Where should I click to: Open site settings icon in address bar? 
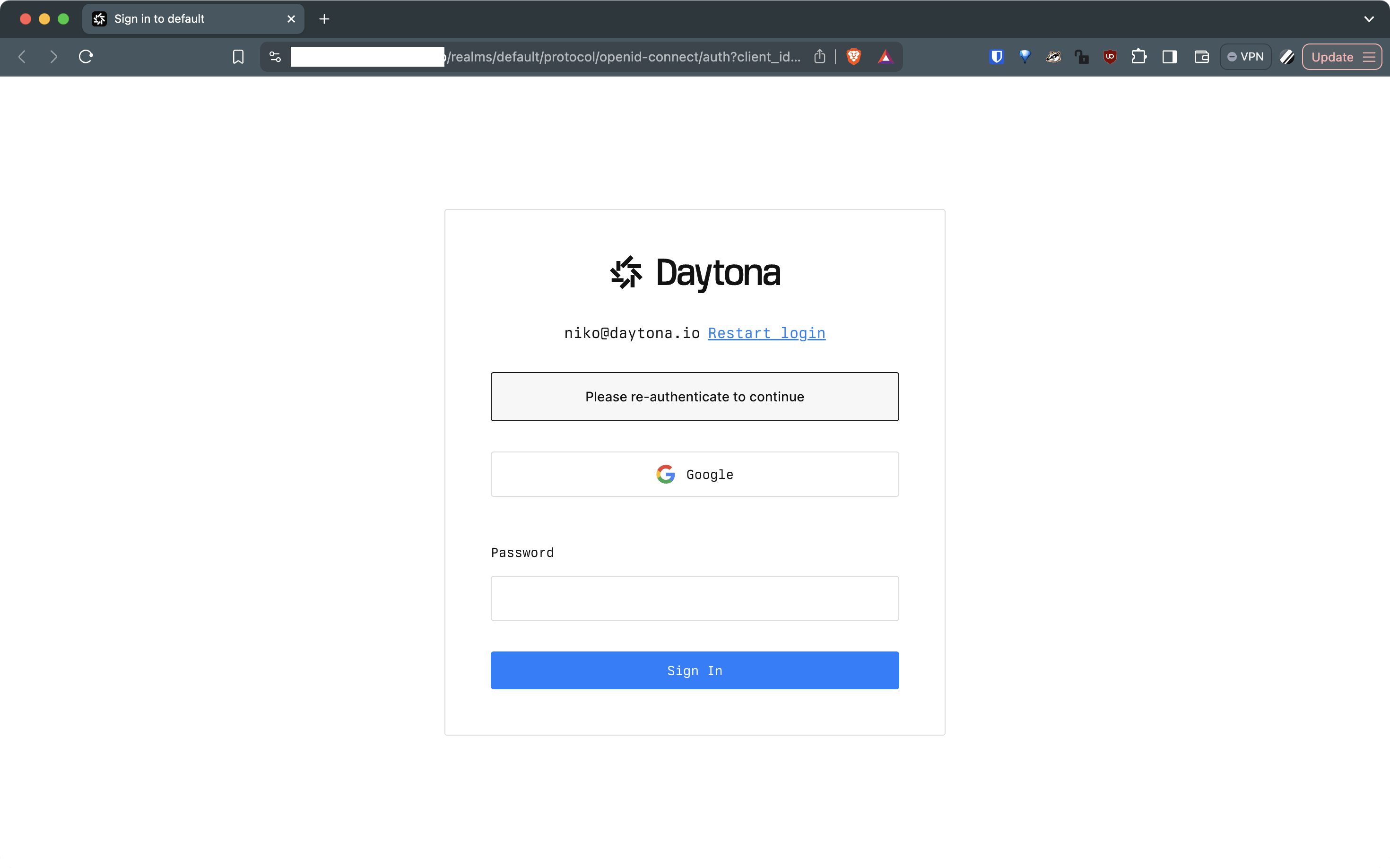pos(275,57)
